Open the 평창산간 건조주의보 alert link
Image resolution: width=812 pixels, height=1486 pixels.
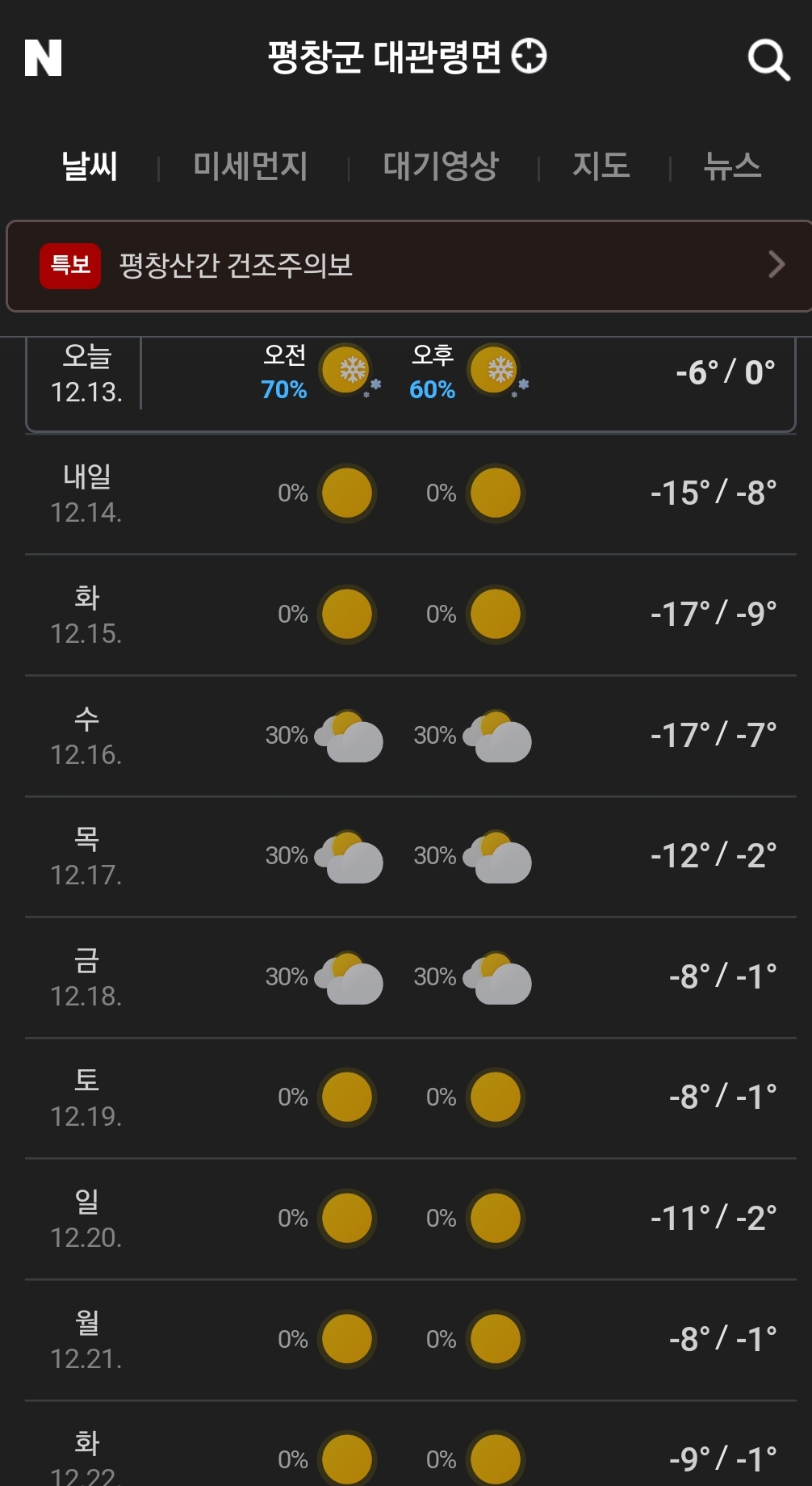[236, 265]
